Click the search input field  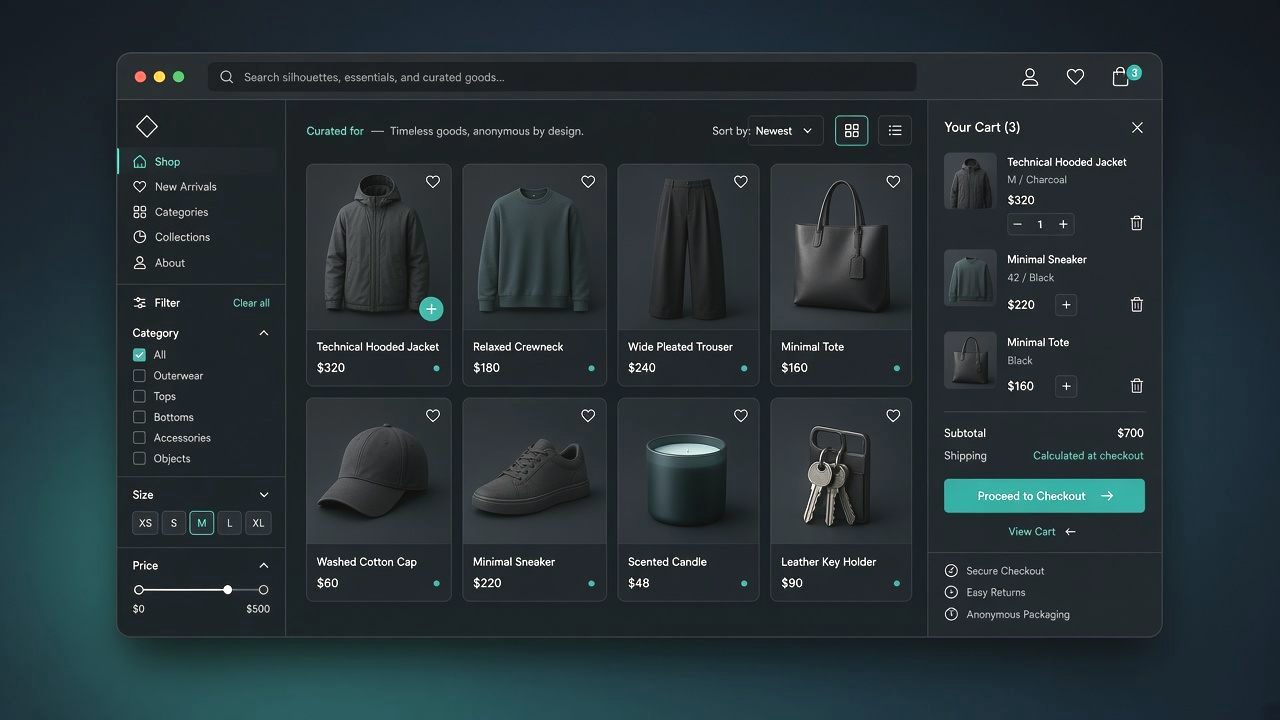point(562,77)
